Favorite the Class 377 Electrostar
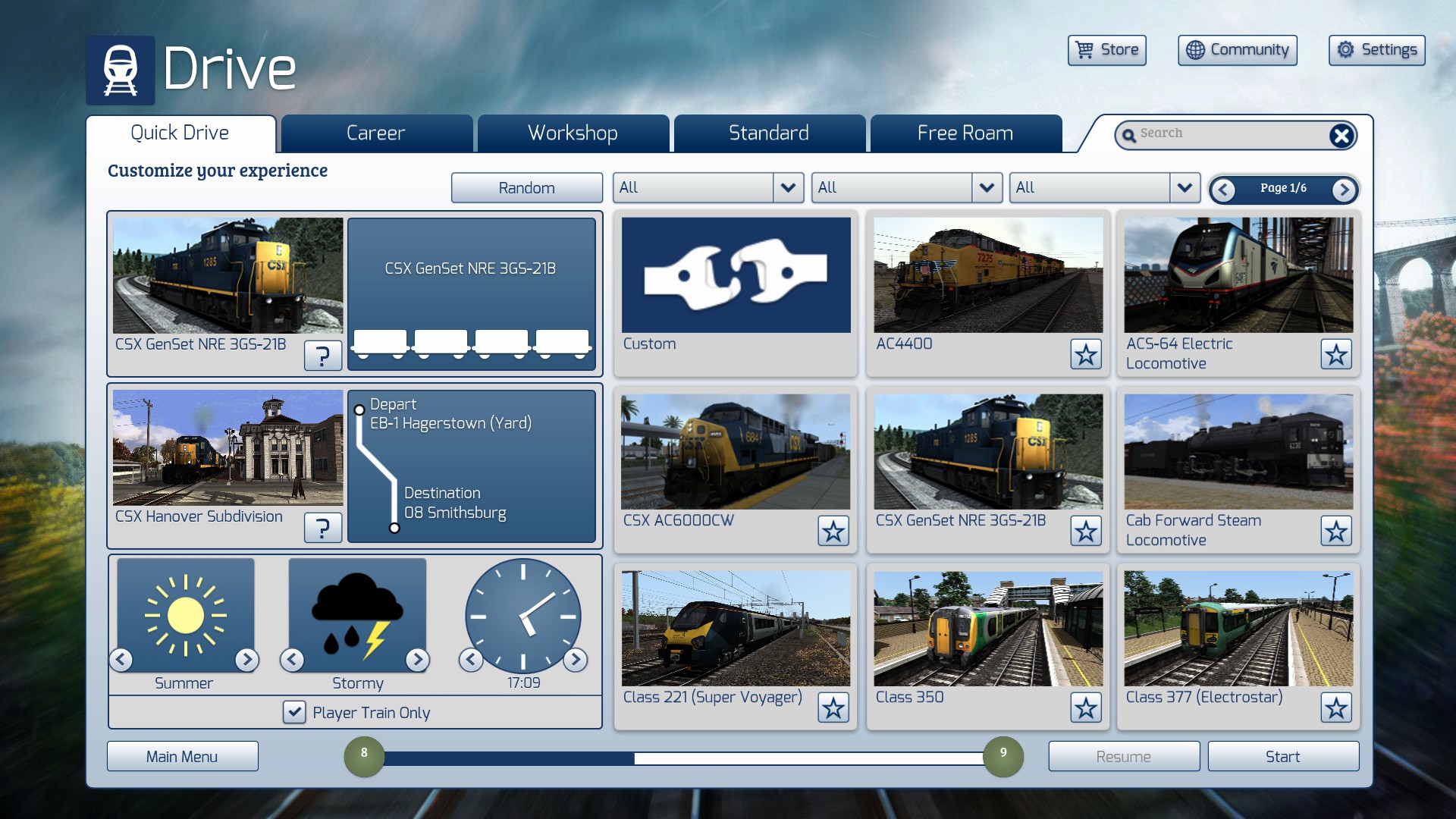 1336,708
